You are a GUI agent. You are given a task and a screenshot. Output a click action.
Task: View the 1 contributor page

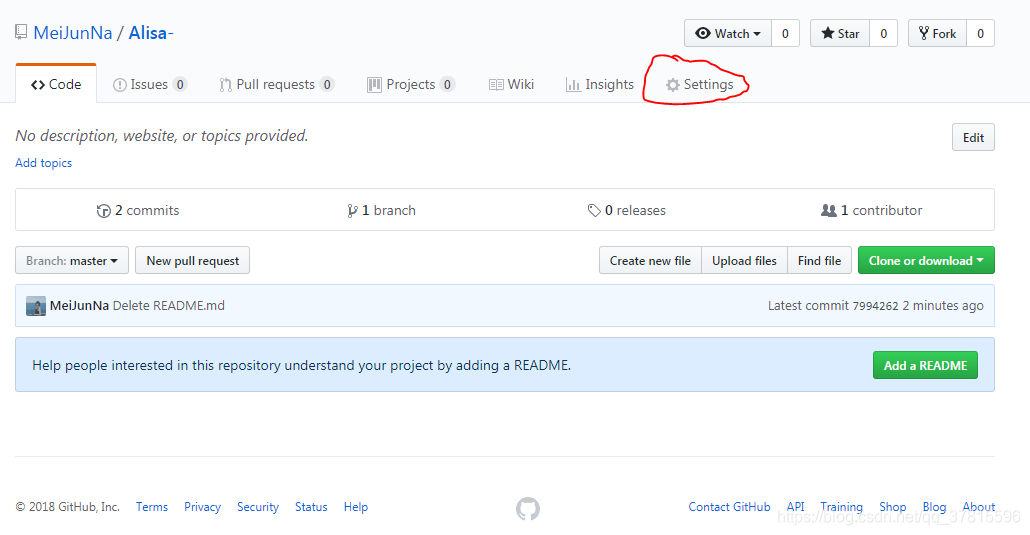872,210
